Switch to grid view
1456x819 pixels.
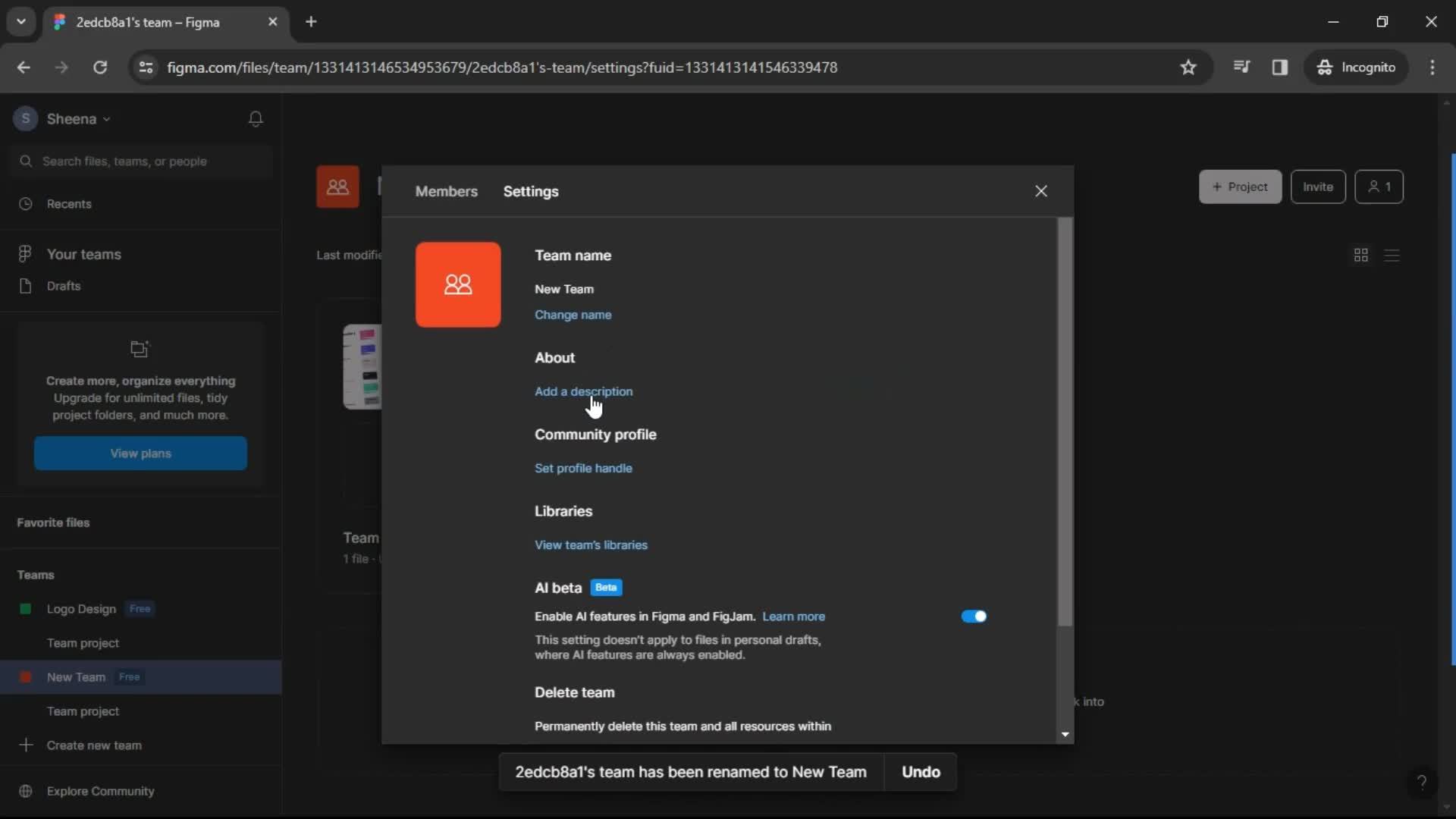point(1361,256)
